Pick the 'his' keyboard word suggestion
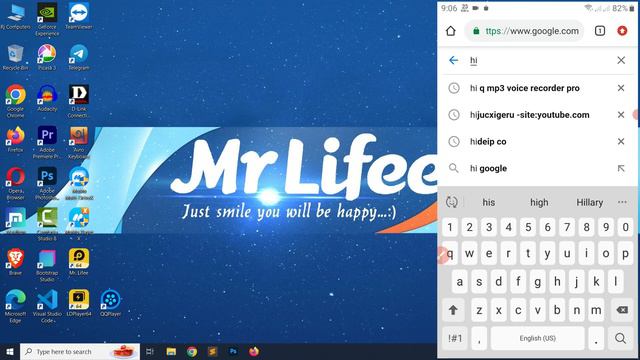Viewport: 640px width, 360px height. coord(489,202)
